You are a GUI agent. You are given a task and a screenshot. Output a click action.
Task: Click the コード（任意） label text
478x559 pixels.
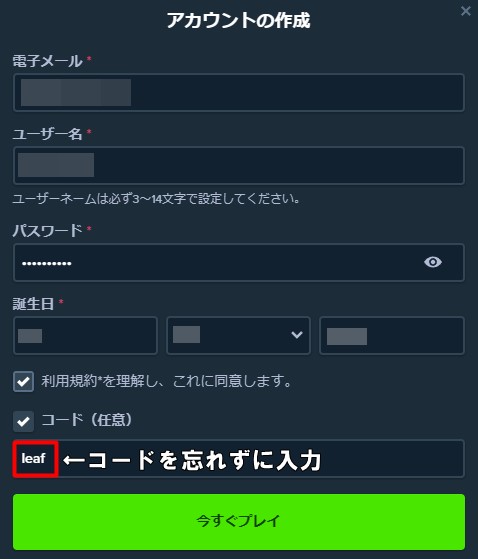point(87,420)
